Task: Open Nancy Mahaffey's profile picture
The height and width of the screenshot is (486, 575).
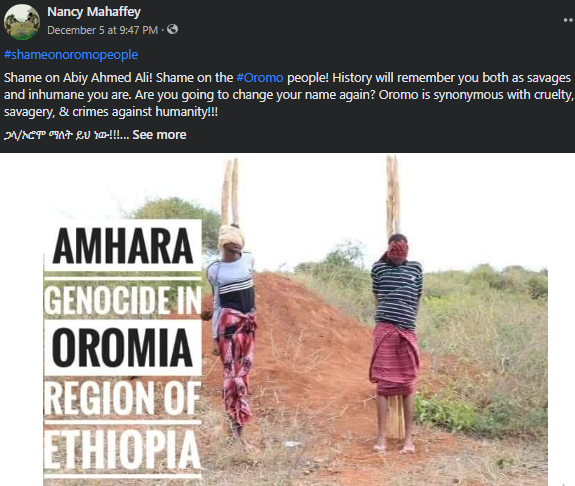Action: tap(22, 22)
